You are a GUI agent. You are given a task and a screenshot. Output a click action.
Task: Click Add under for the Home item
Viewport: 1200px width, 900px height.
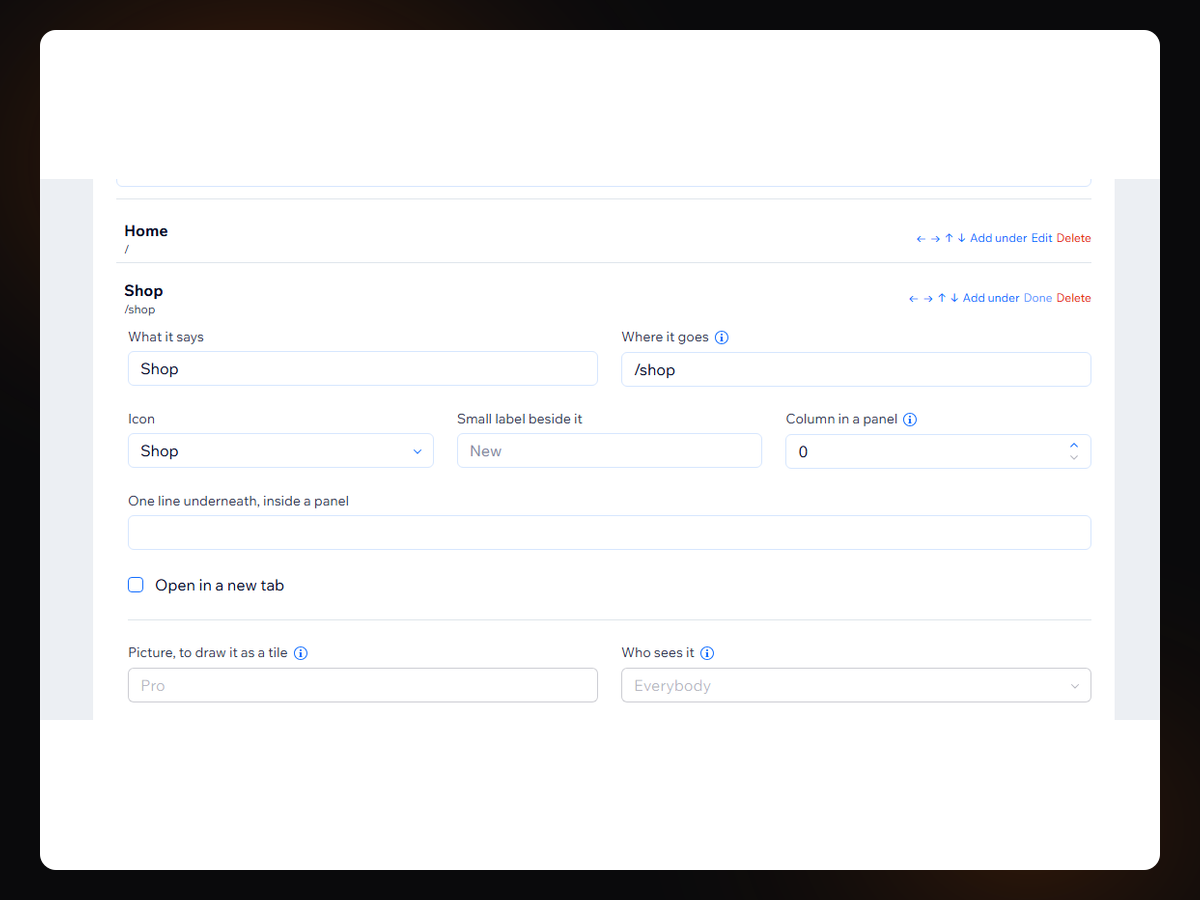tap(998, 238)
